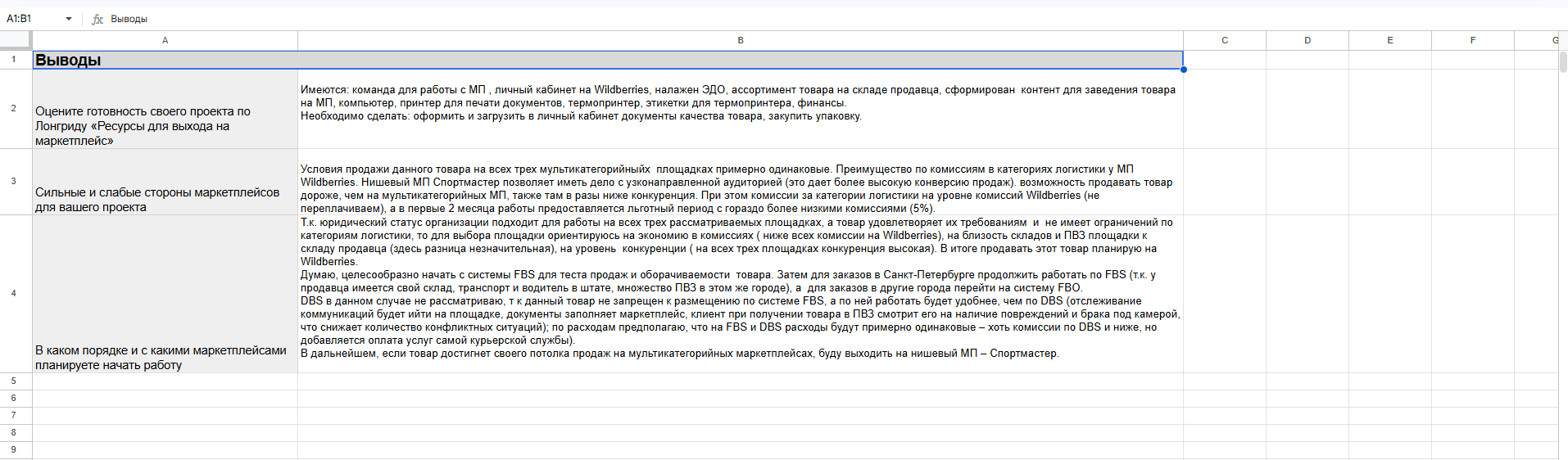Image resolution: width=1568 pixels, height=460 pixels.
Task: Select row 3 header
Action: coord(16,182)
